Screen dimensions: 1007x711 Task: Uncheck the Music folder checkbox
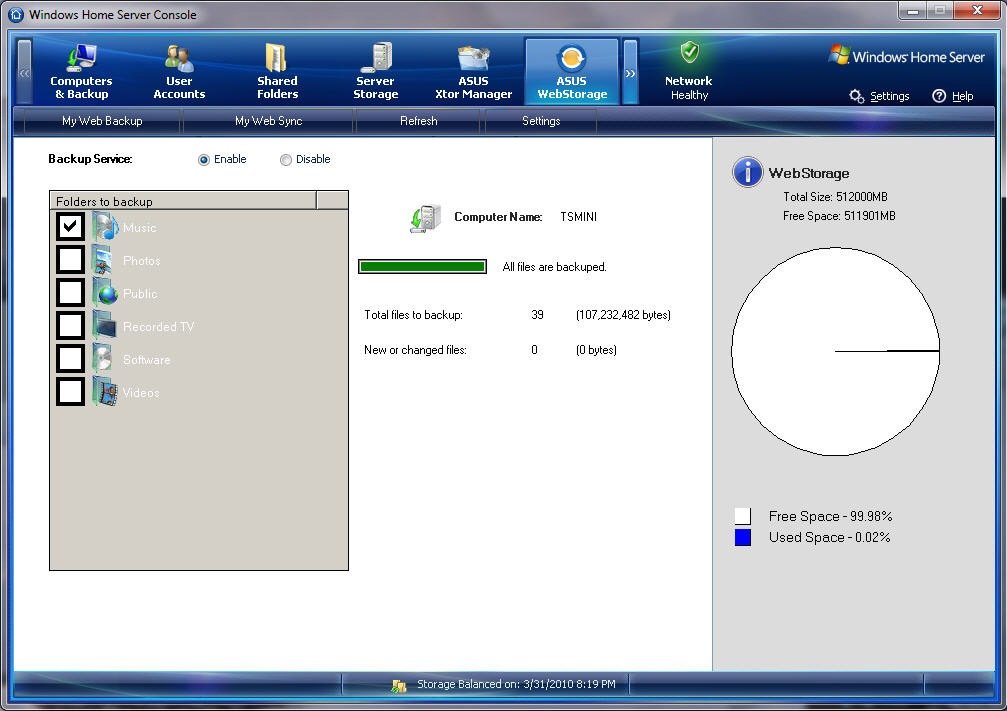click(x=70, y=227)
